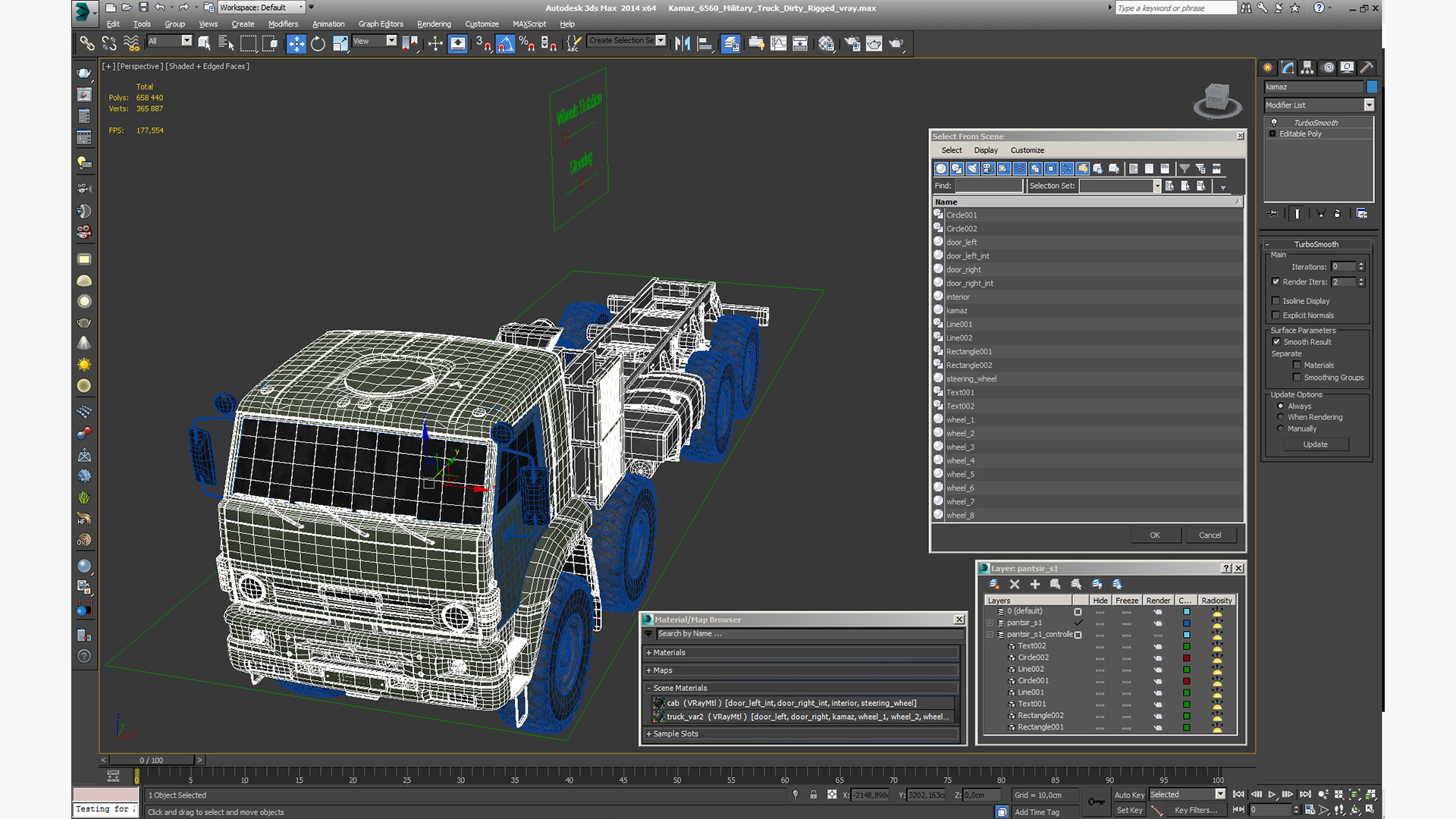Screen dimensions: 1456x819
Task: Select the Always update option
Action: click(1281, 406)
